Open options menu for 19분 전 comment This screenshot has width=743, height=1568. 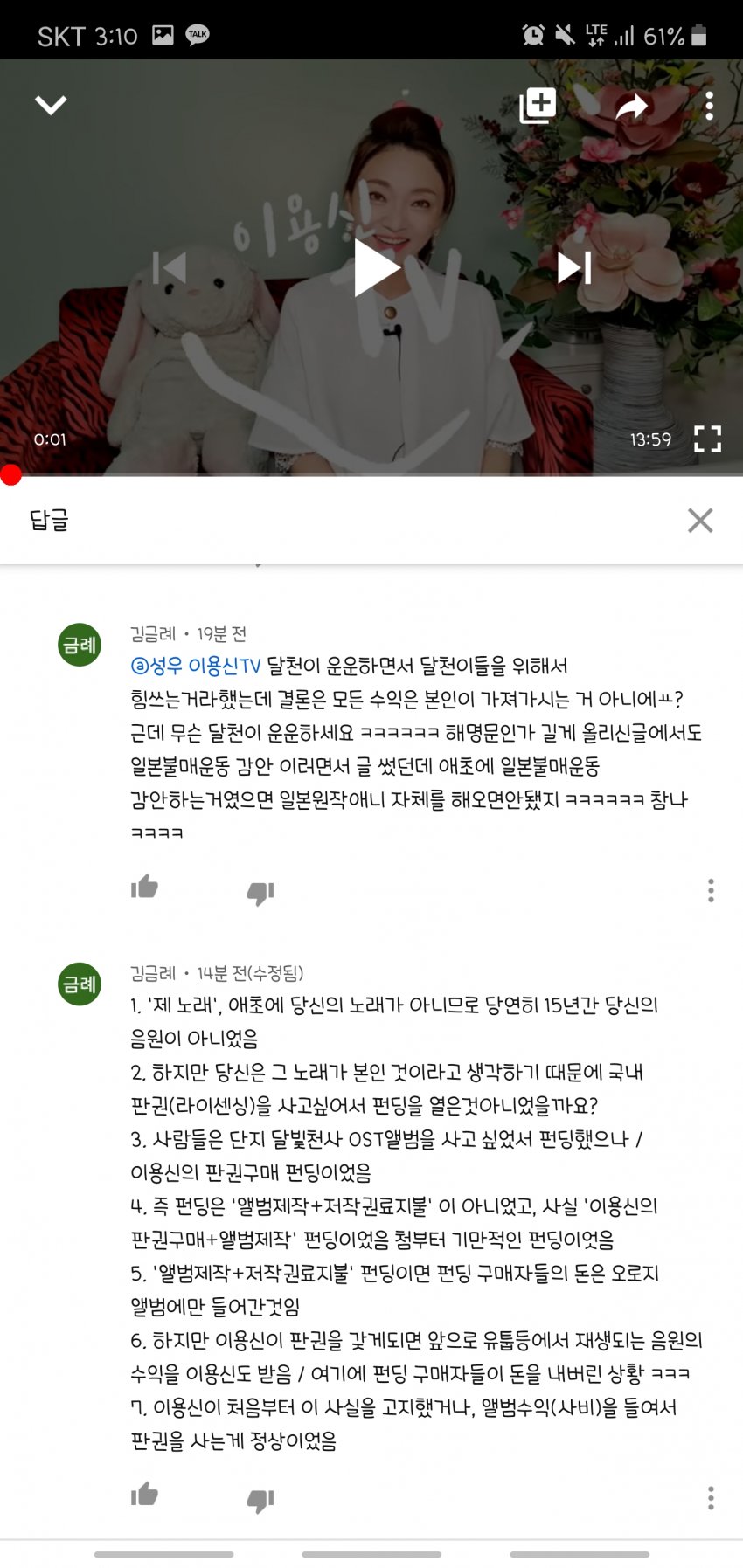click(711, 890)
